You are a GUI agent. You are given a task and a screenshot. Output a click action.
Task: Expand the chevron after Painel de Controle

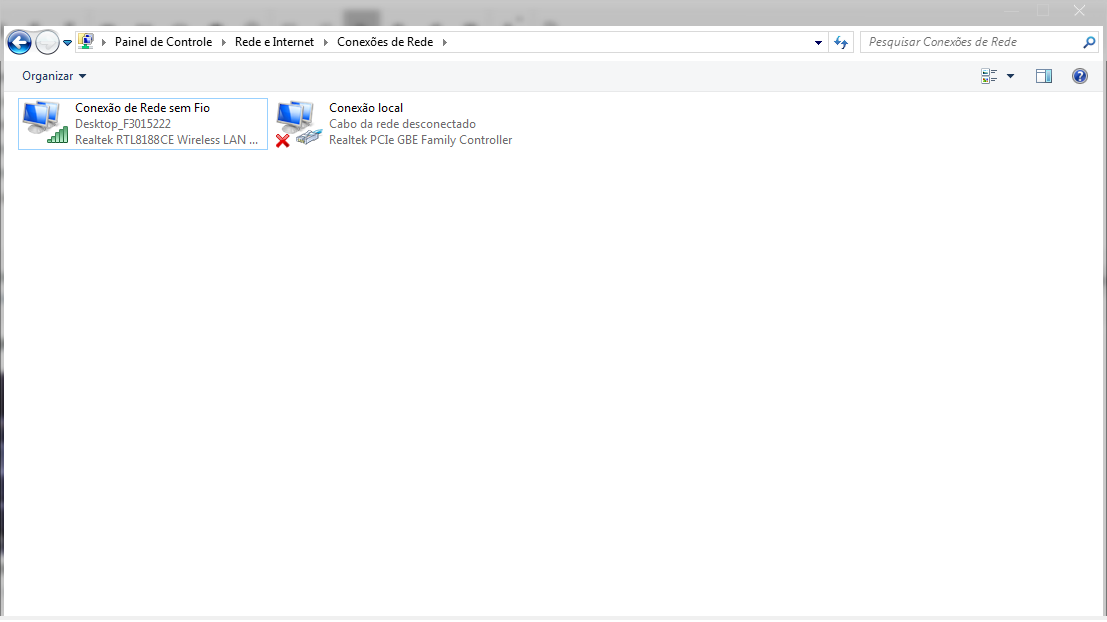[x=224, y=42]
